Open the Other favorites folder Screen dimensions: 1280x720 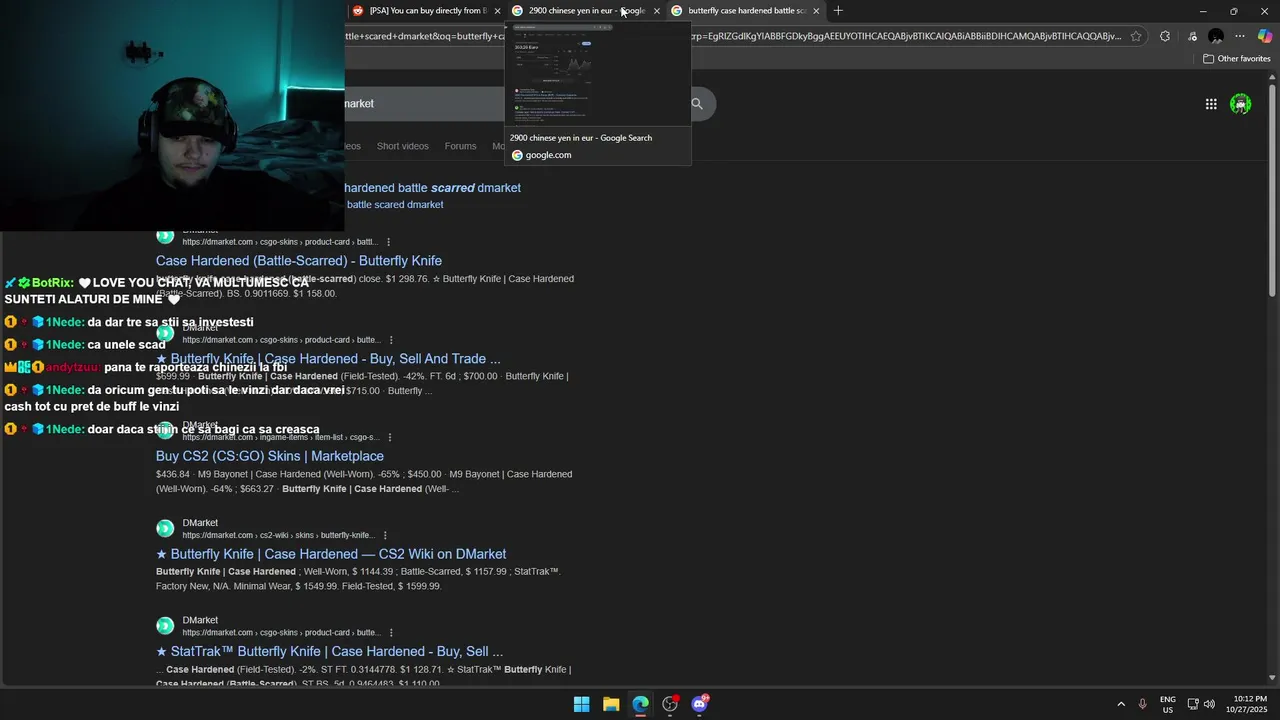coord(1236,59)
